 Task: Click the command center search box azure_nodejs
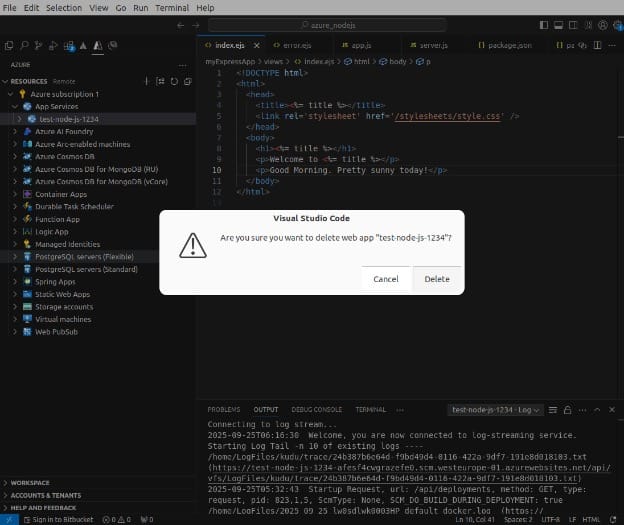[327, 25]
